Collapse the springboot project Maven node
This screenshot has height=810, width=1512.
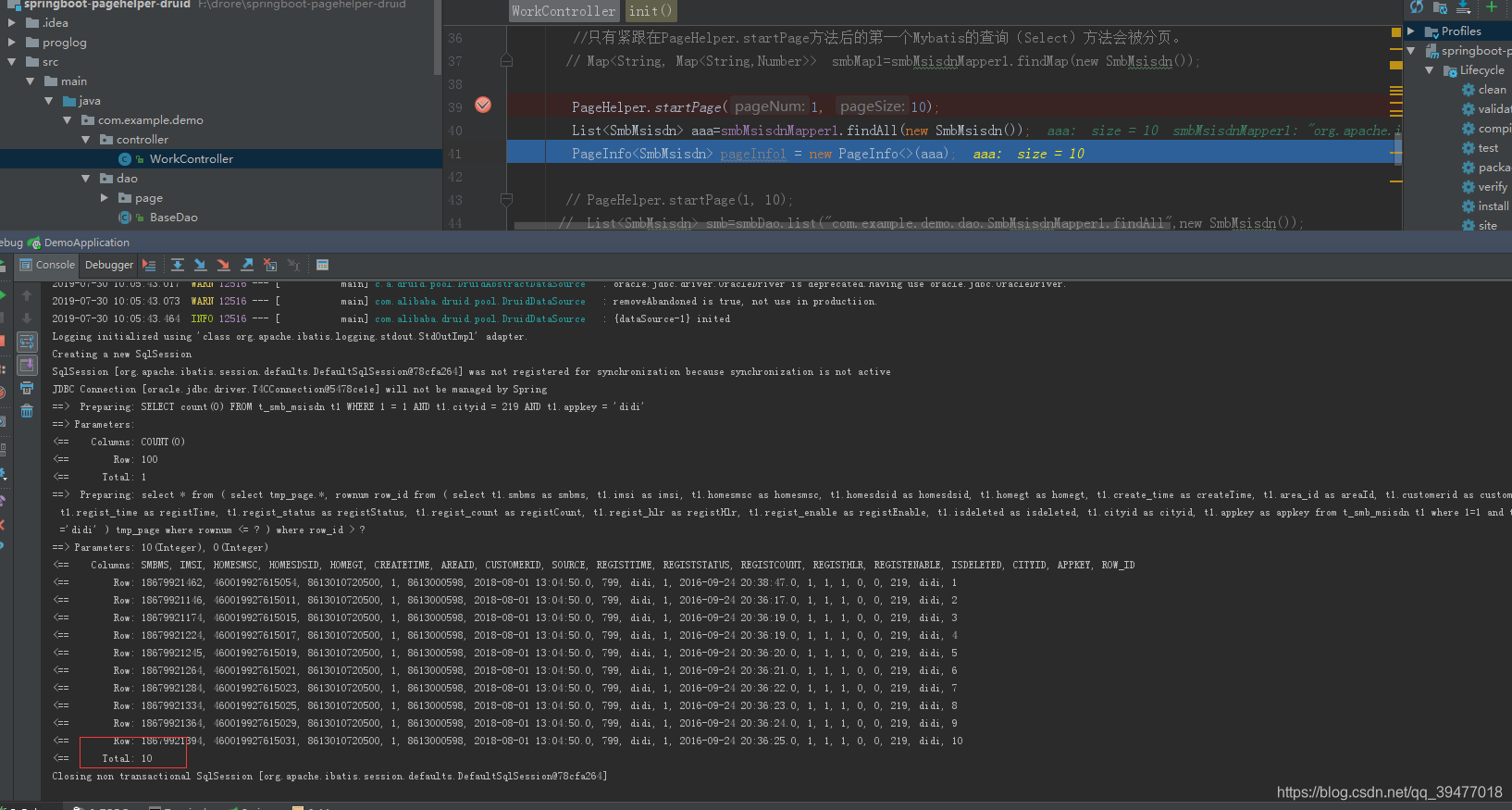pos(1411,51)
